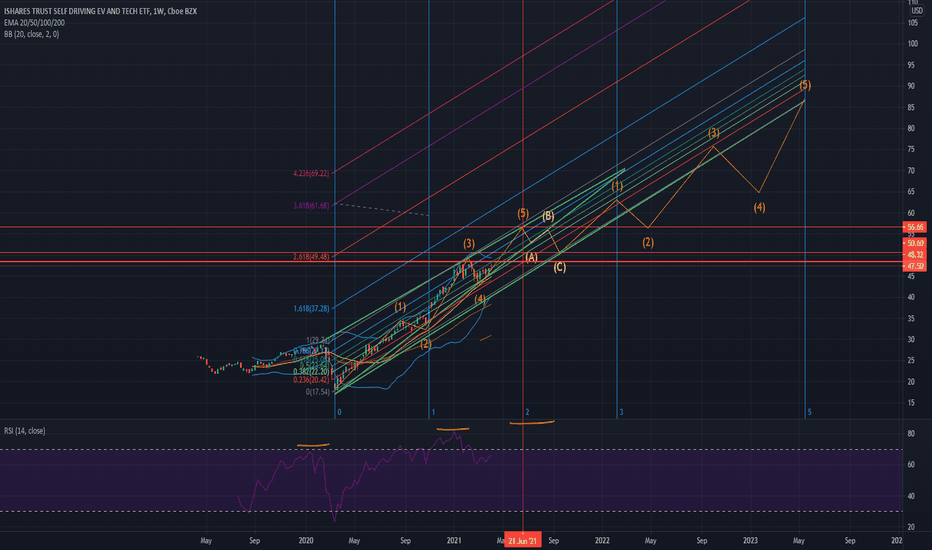Click 2022 on the time axis
932x550 pixels.
602,540
